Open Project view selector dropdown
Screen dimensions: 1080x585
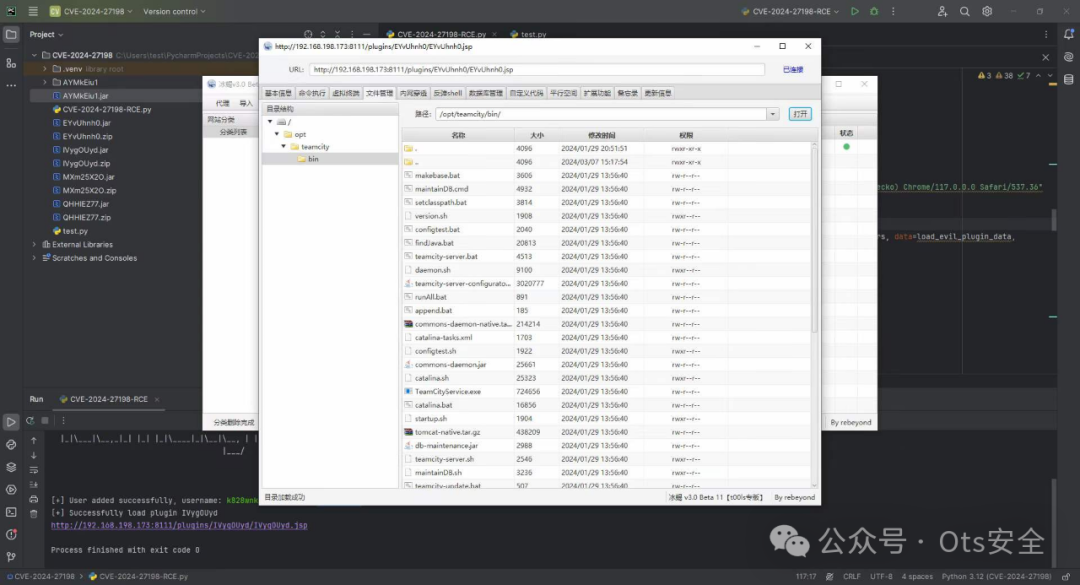pyautogui.click(x=46, y=34)
